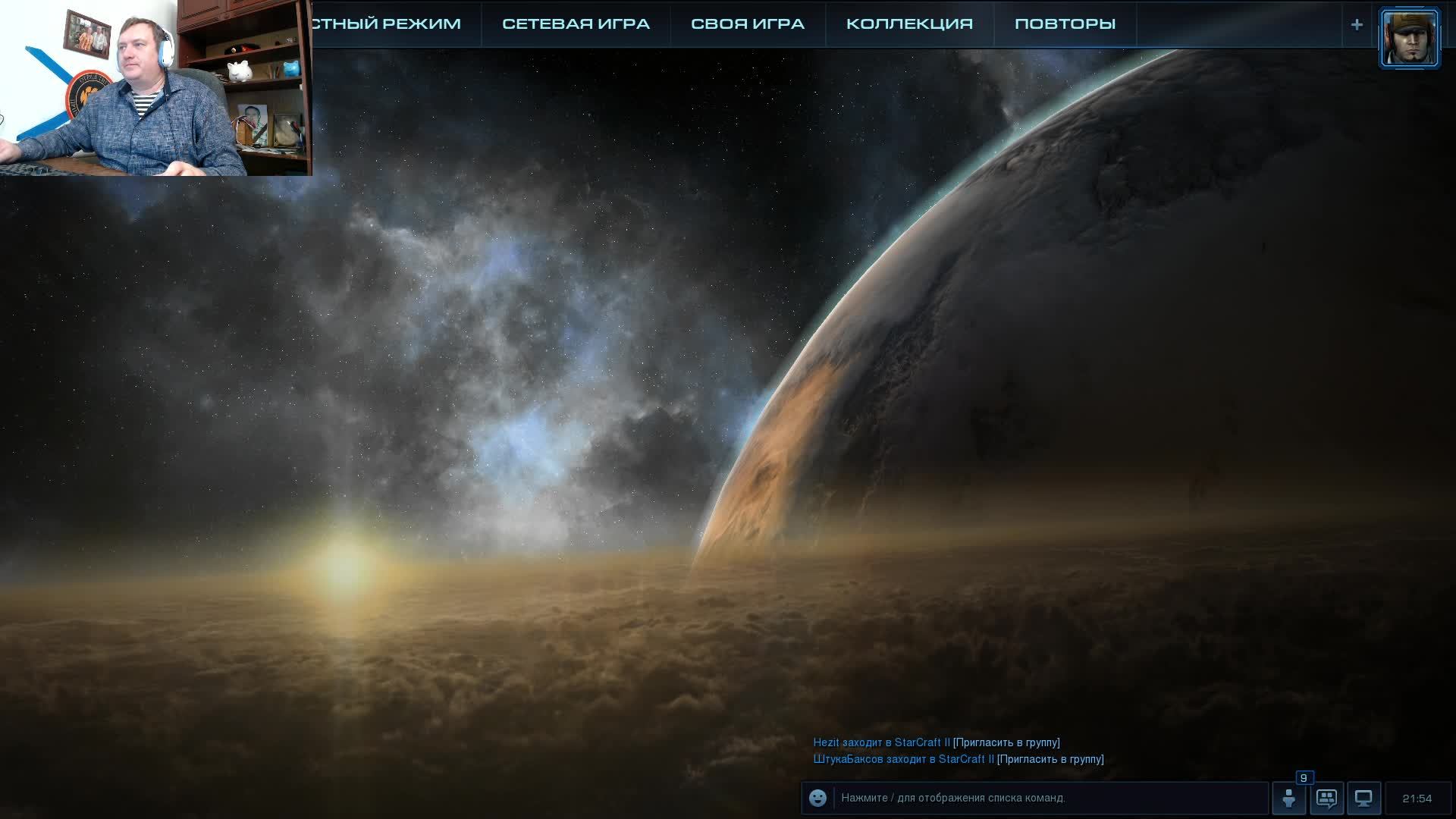Click the monitor system menu icon
The width and height of the screenshot is (1456, 819).
[1363, 799]
